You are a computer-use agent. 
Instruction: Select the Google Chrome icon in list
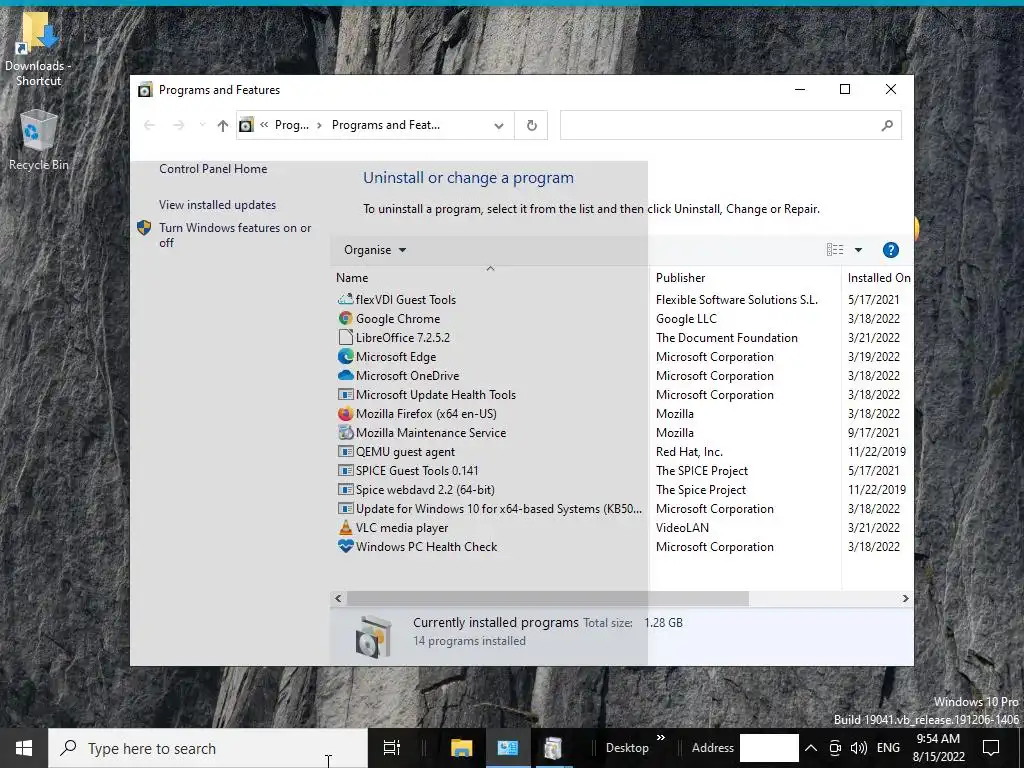click(345, 319)
